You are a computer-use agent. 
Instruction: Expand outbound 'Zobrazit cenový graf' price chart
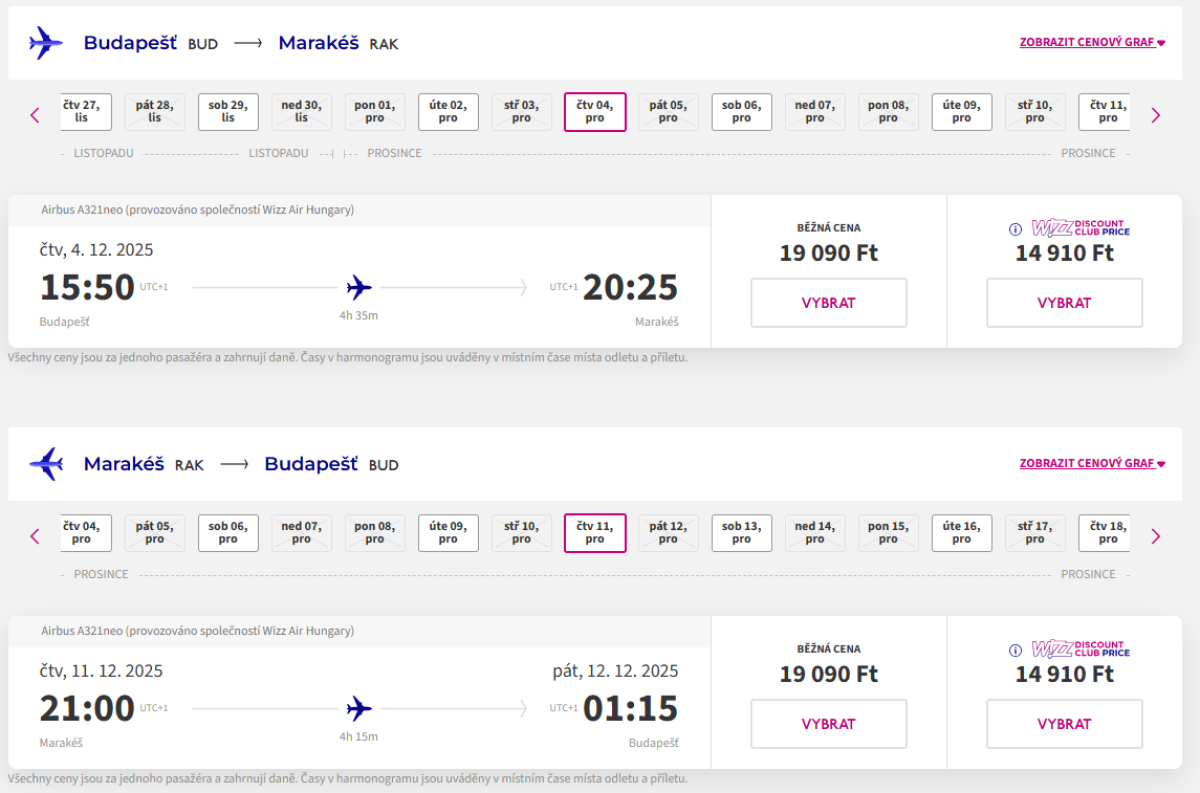(x=1092, y=43)
